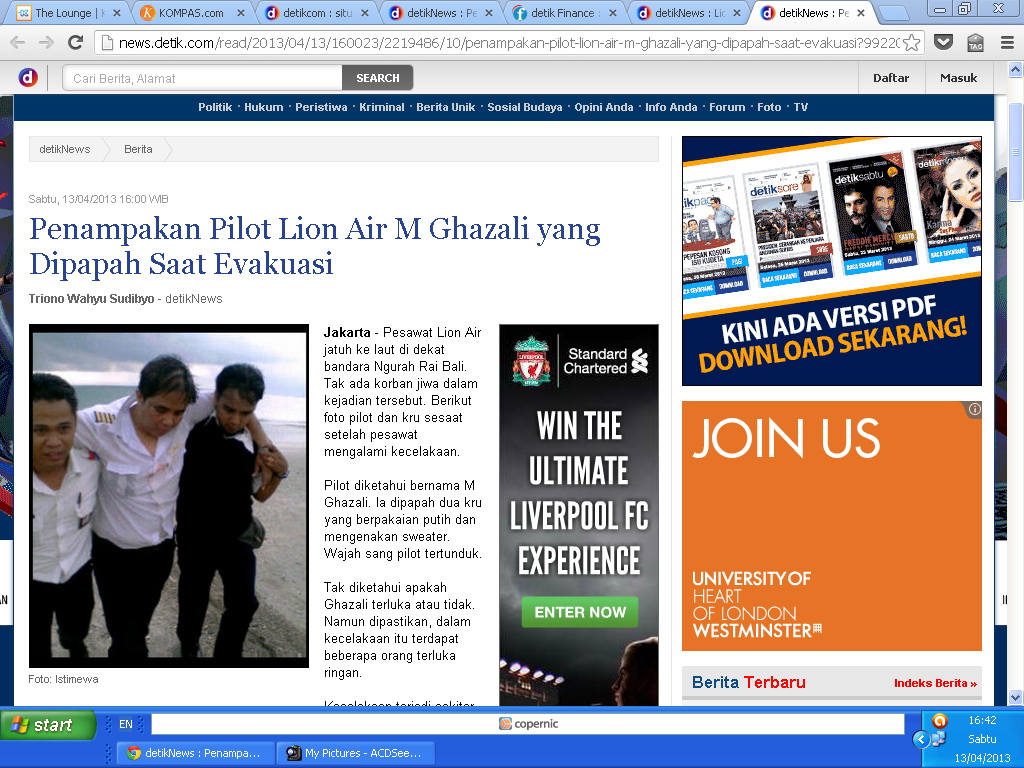1024x768 pixels.
Task: Click the EN language bar indicator
Action: pos(125,724)
